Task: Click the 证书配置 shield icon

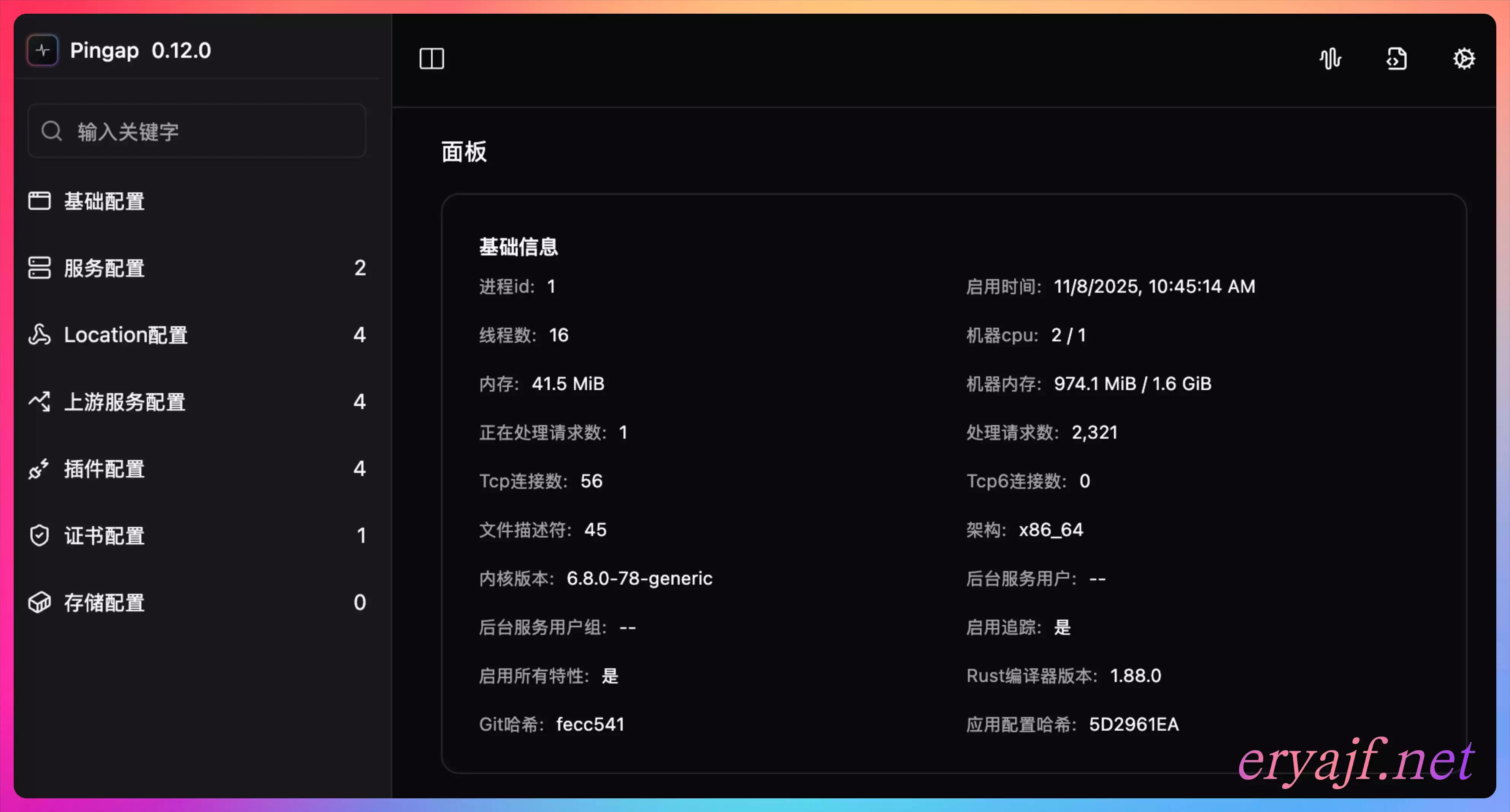Action: click(x=39, y=535)
